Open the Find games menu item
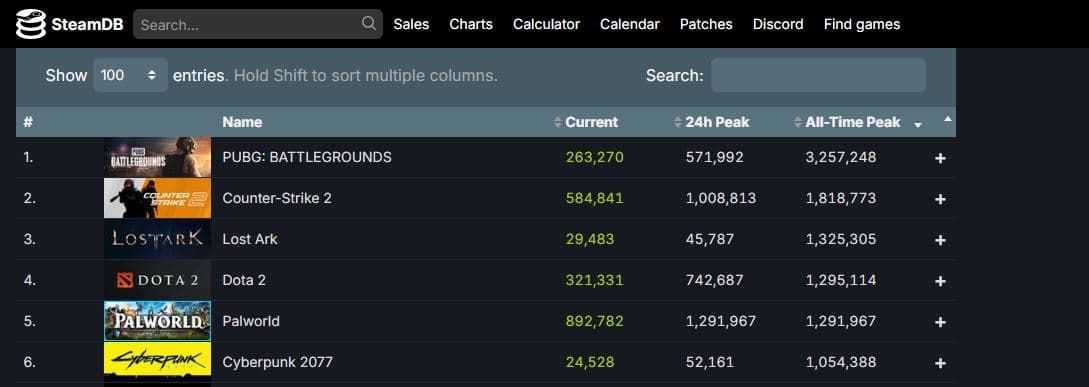Viewport: 1089px width, 387px height. [862, 24]
